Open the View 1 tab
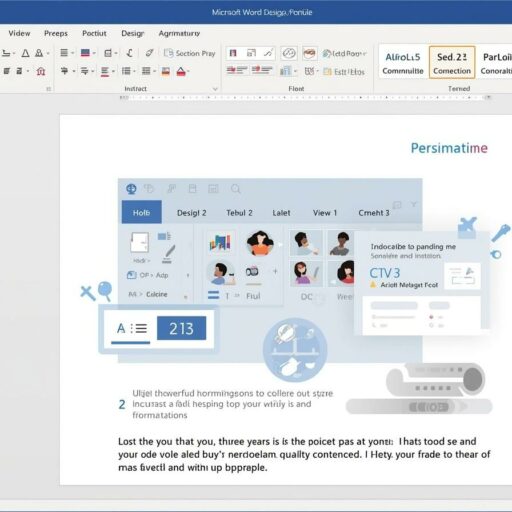 (325, 213)
